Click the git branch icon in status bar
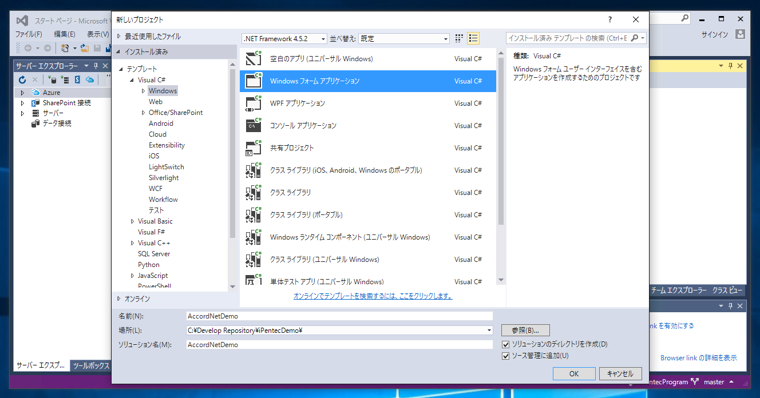The width and height of the screenshot is (760, 398). (x=695, y=382)
